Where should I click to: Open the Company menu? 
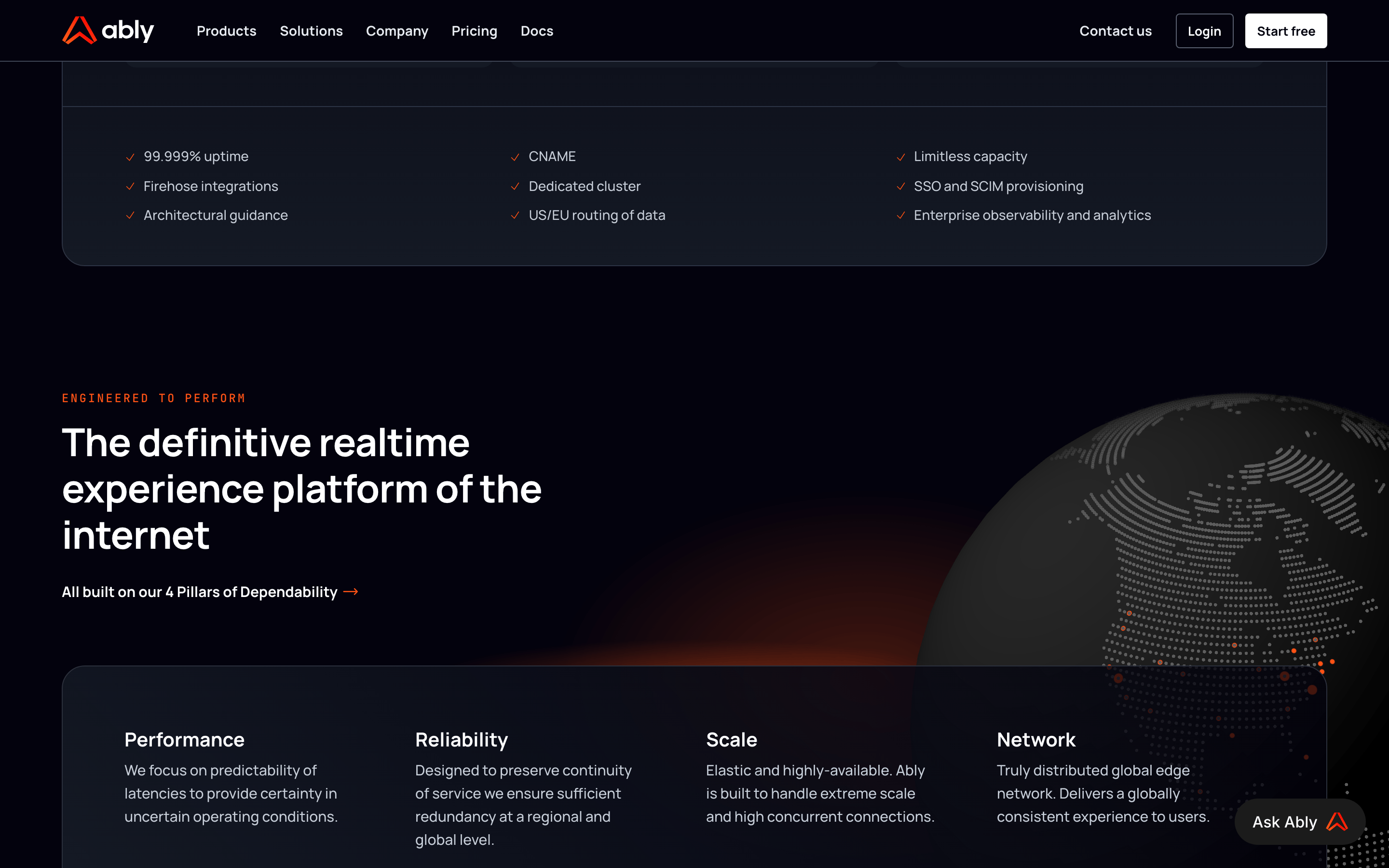click(x=397, y=31)
